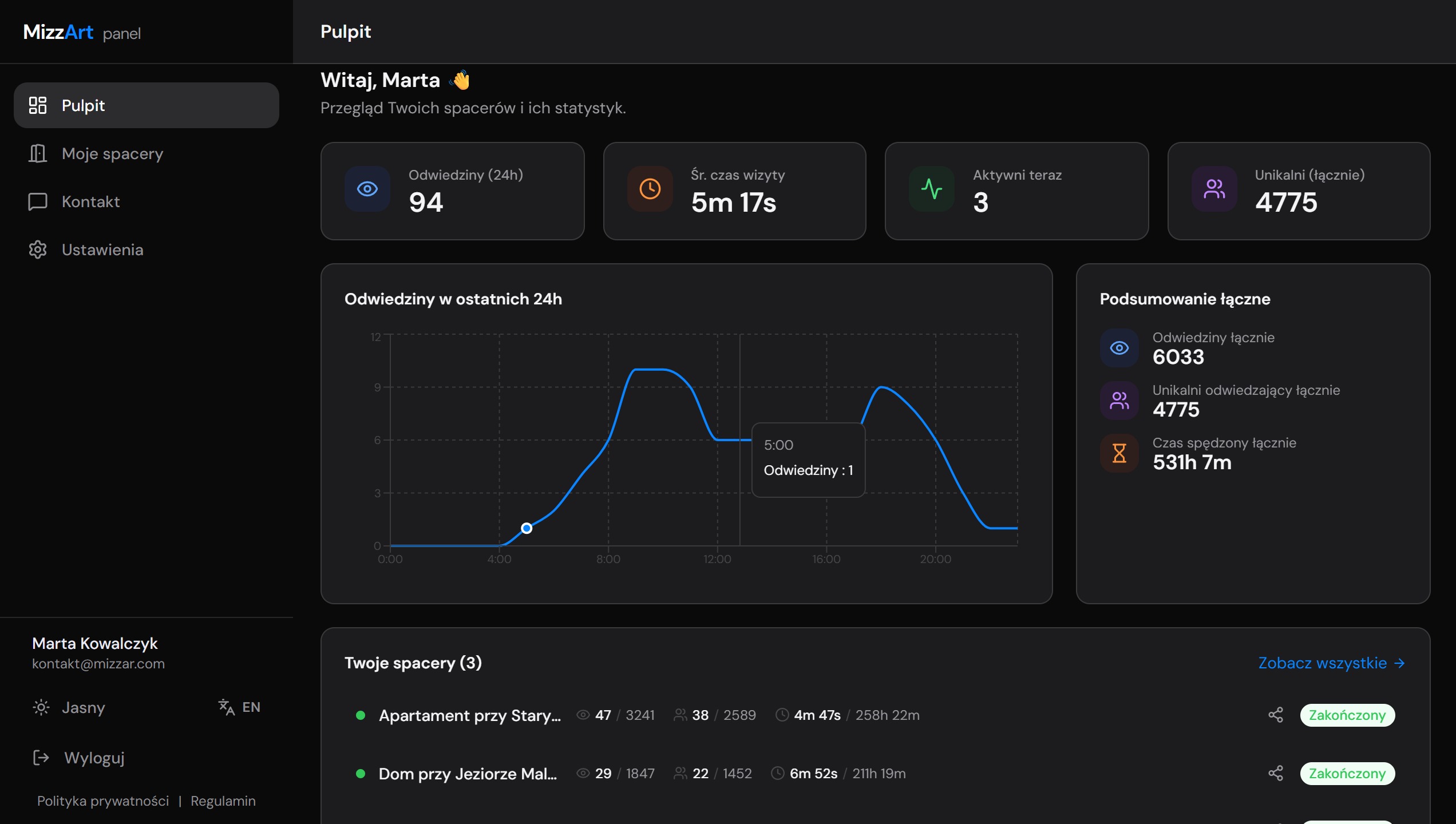Open Ustawienia settings
The image size is (1456, 824).
(147, 249)
